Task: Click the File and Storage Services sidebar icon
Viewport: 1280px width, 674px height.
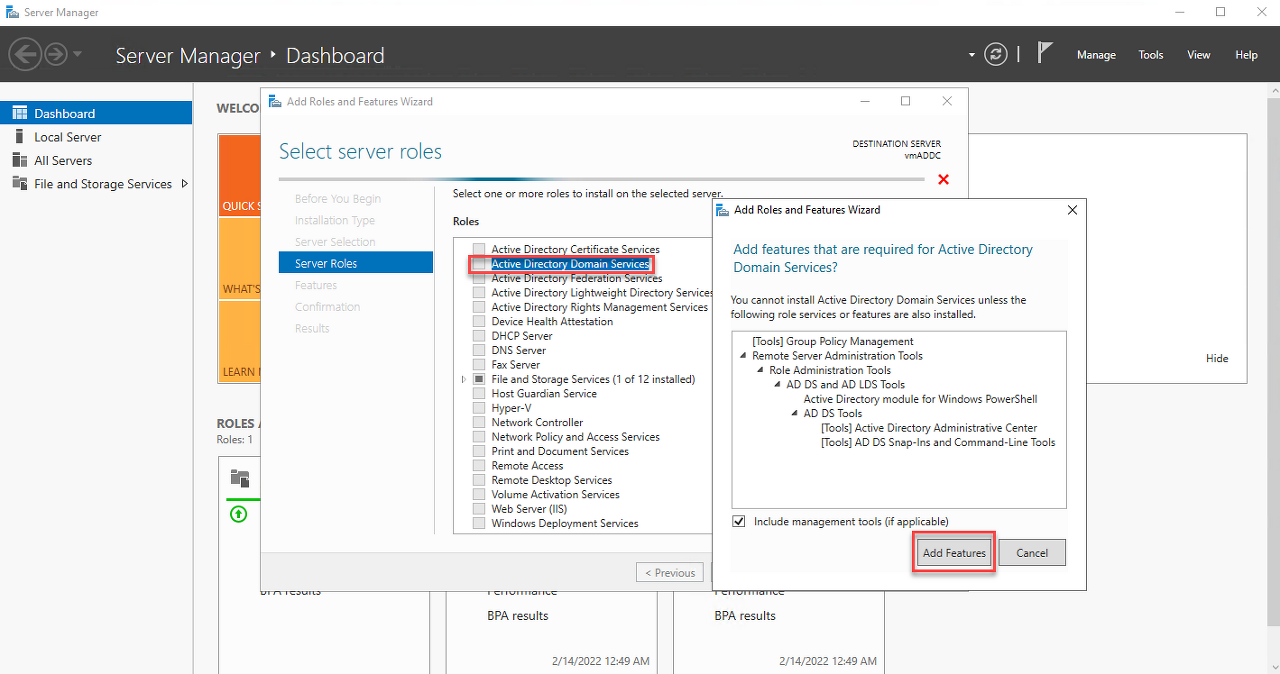Action: [20, 183]
